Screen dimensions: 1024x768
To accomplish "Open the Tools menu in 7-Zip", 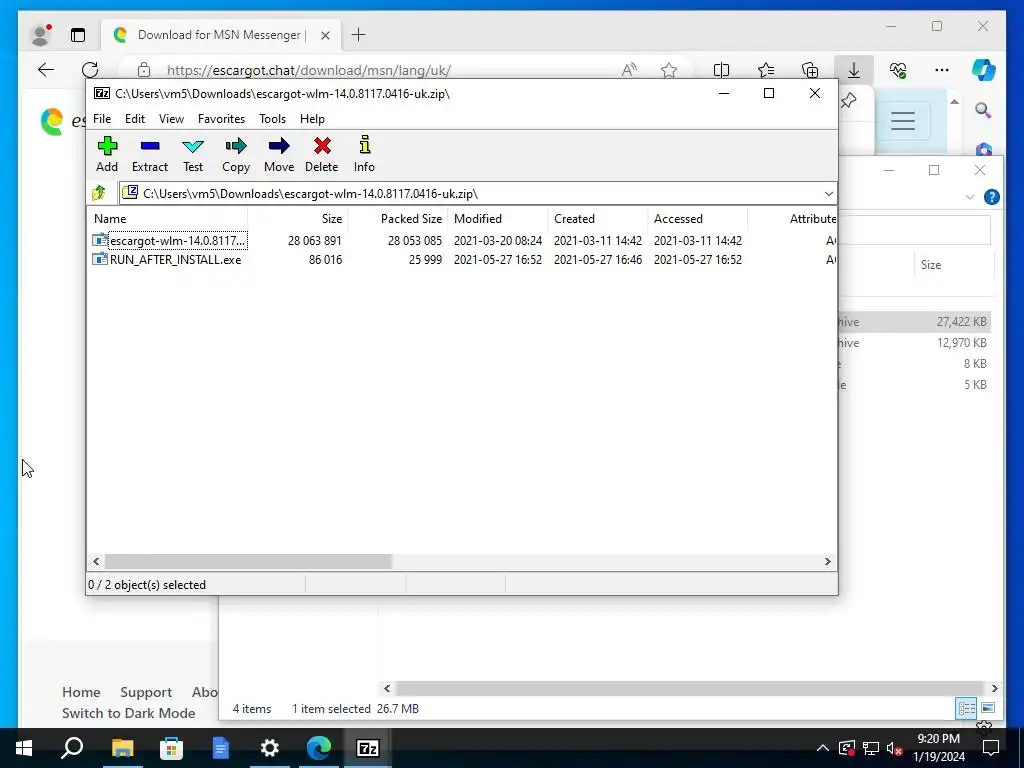I will [x=272, y=119].
